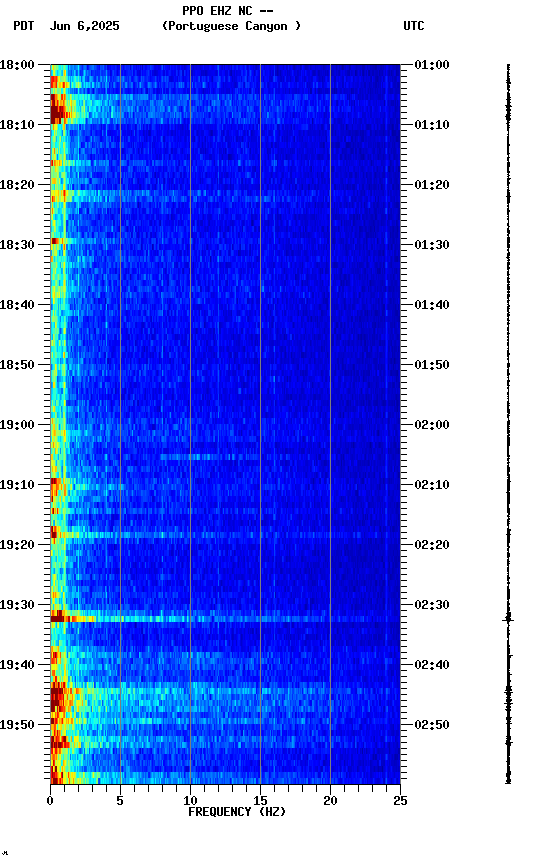Click the 18:10 PDT time label

pos(17,125)
